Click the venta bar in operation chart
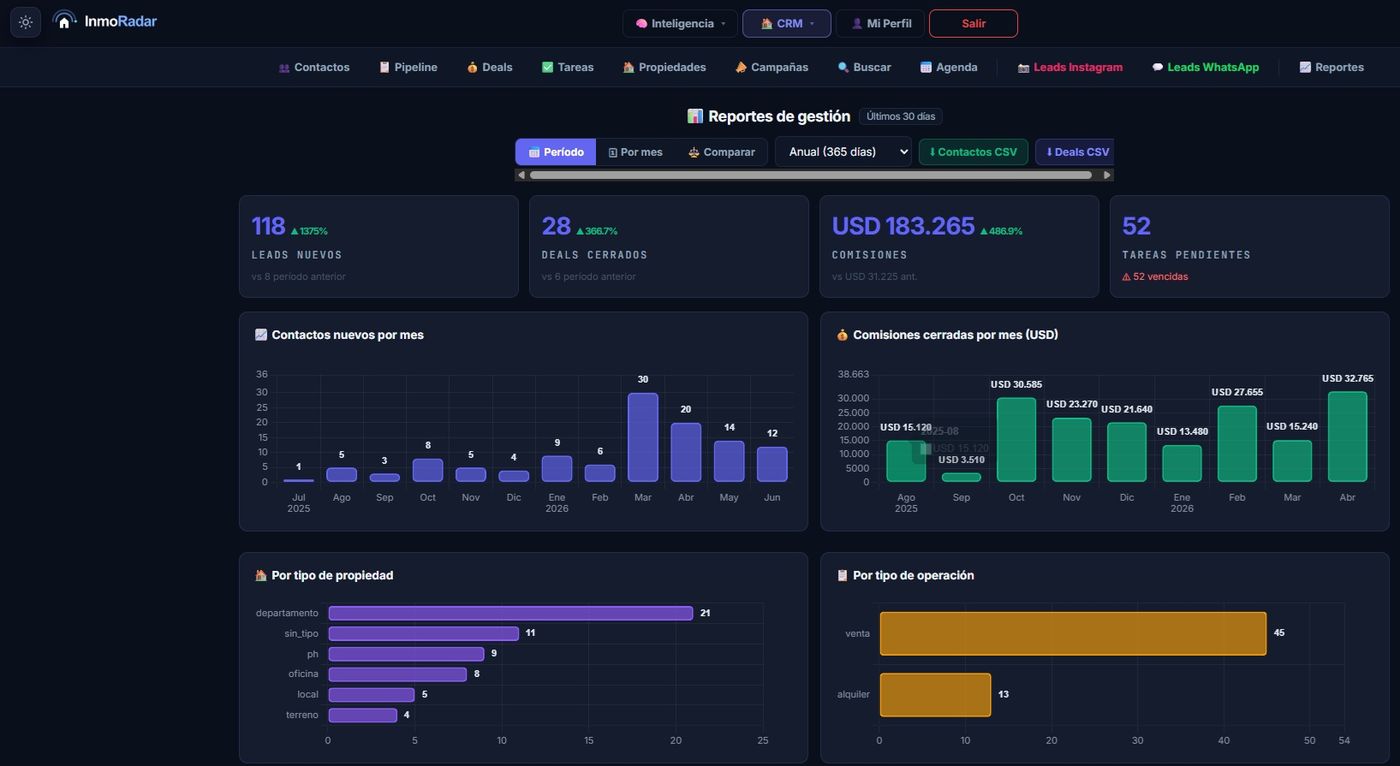The height and width of the screenshot is (766, 1400). coord(1073,633)
